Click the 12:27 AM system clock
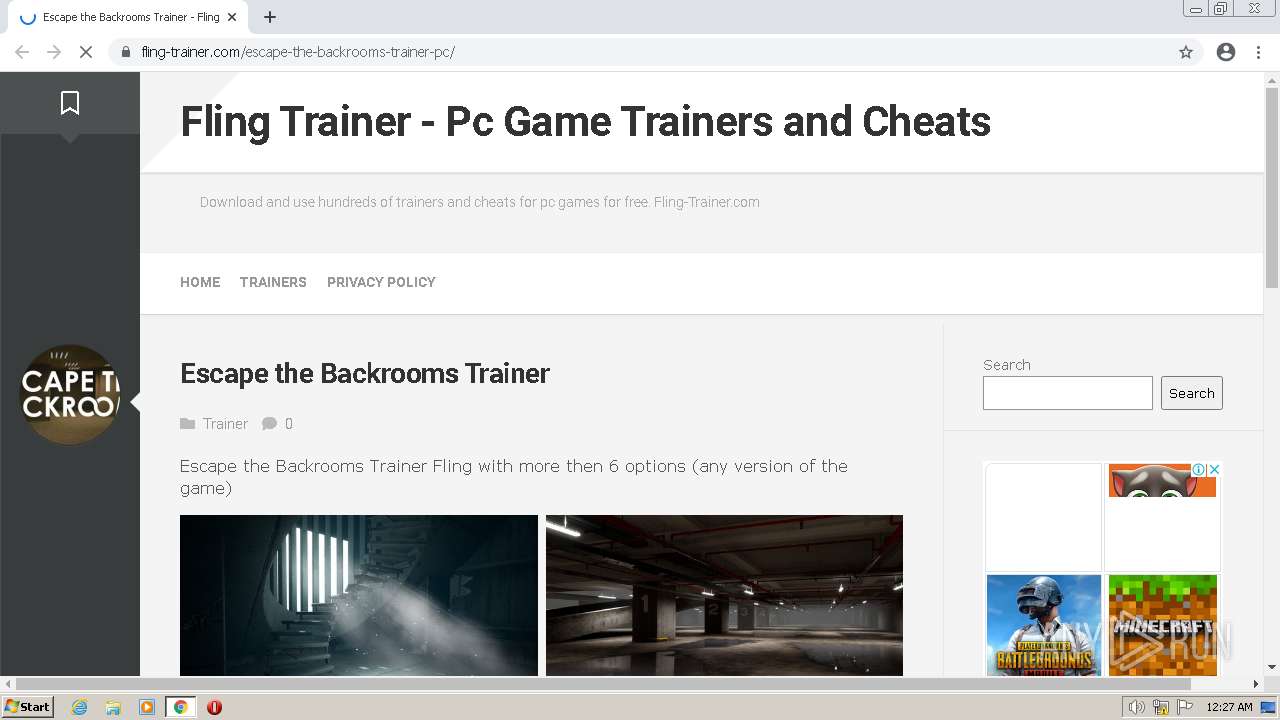Image resolution: width=1280 pixels, height=720 pixels. 1229,707
